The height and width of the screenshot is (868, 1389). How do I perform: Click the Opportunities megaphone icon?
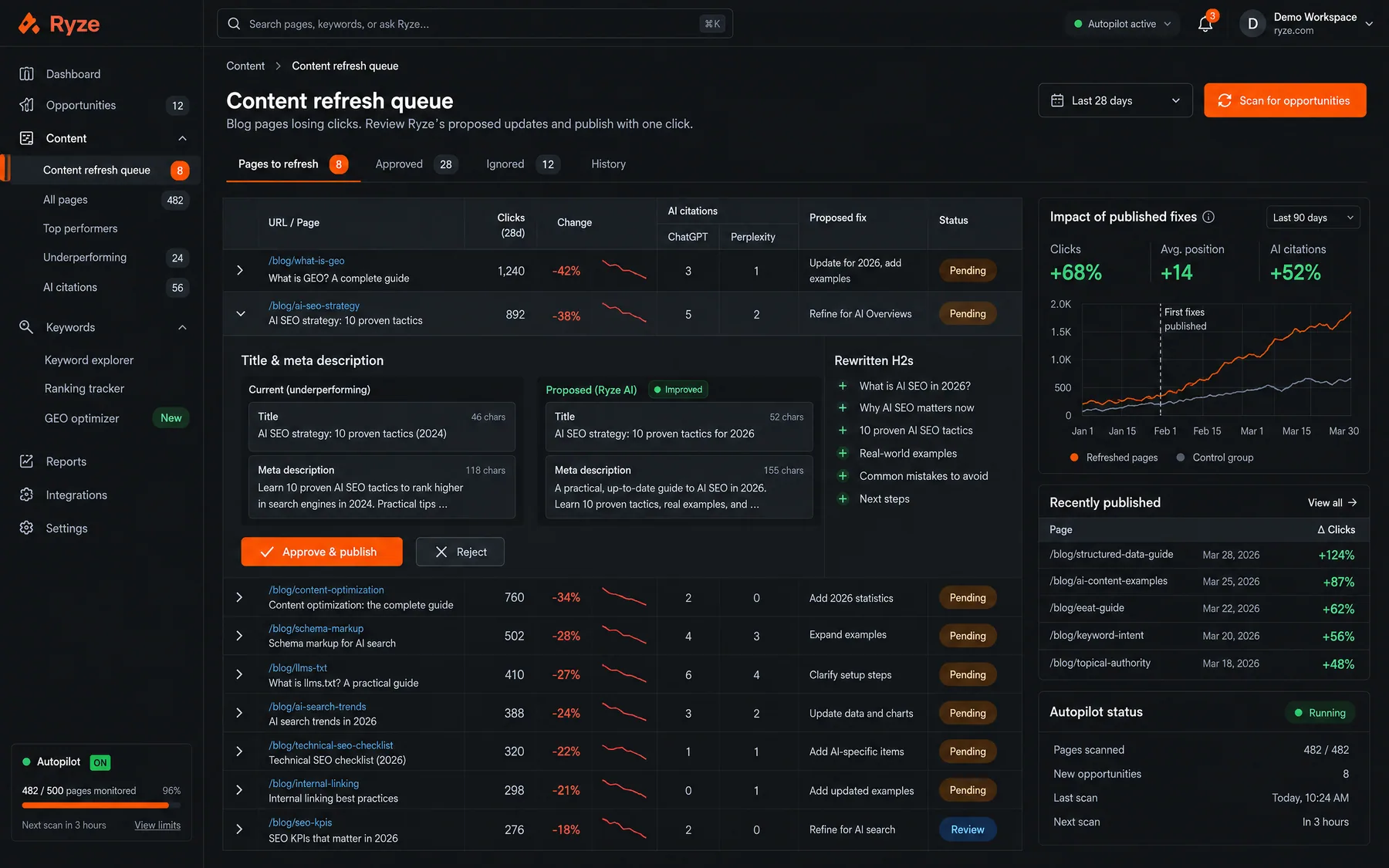(x=26, y=105)
